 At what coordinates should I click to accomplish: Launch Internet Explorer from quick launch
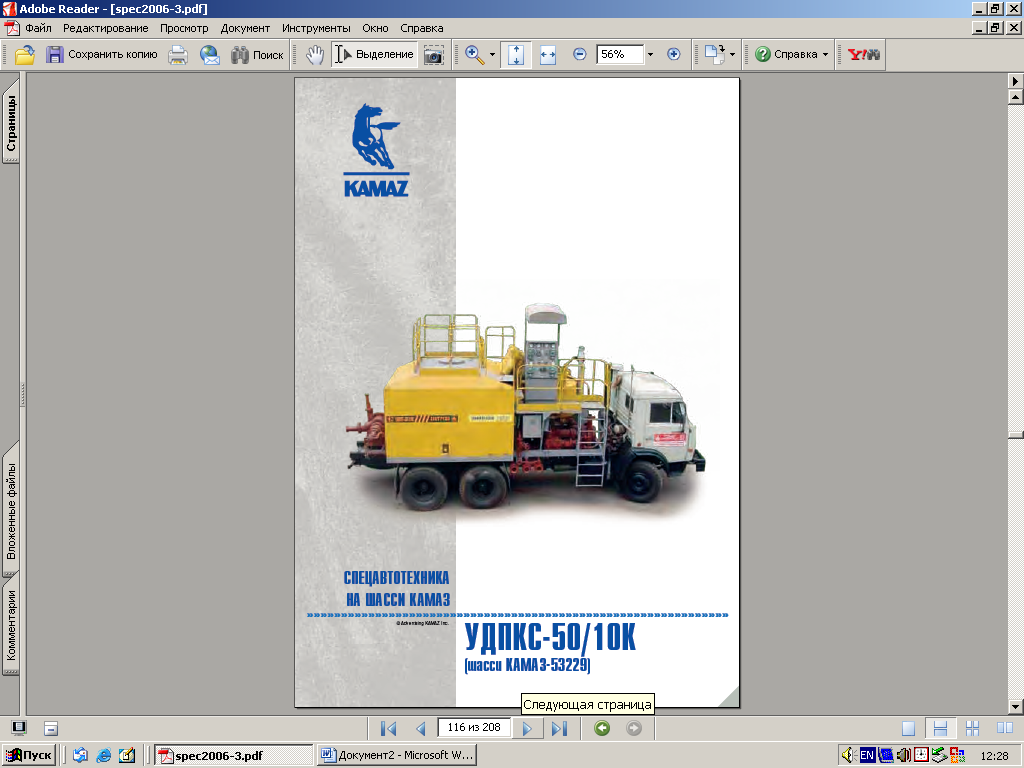coord(103,756)
